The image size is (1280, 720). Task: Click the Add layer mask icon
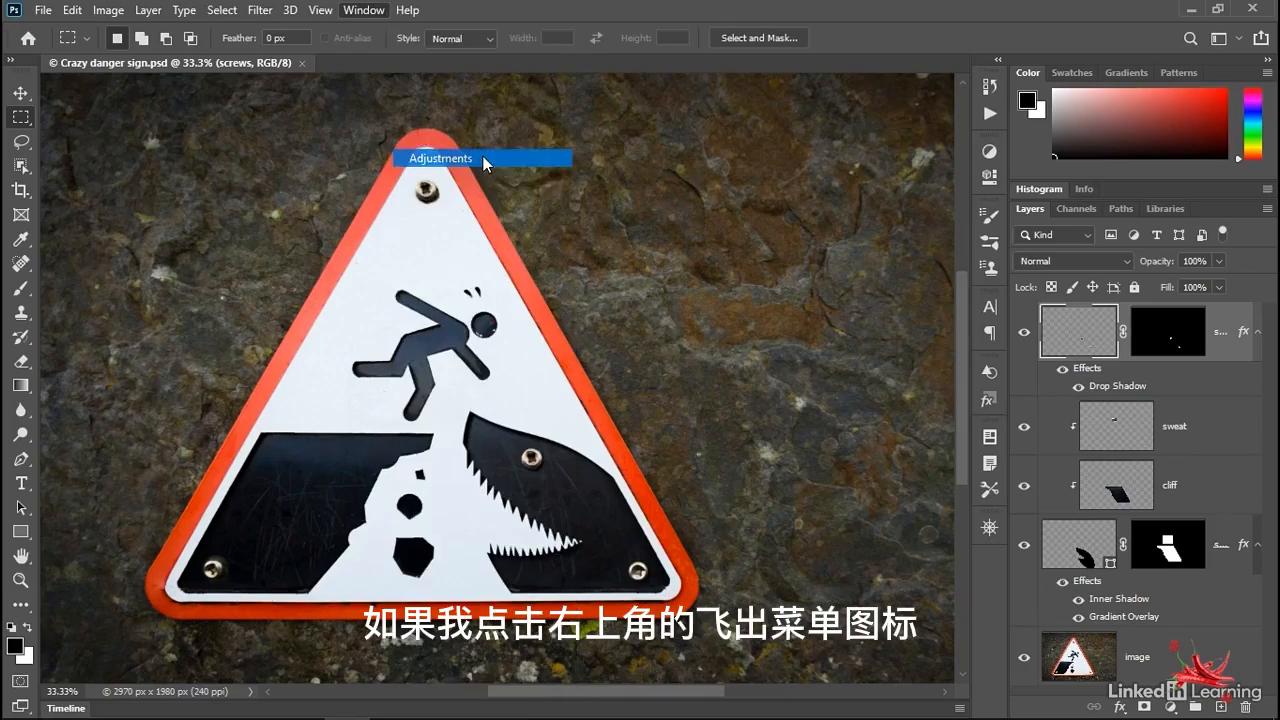point(1144,706)
